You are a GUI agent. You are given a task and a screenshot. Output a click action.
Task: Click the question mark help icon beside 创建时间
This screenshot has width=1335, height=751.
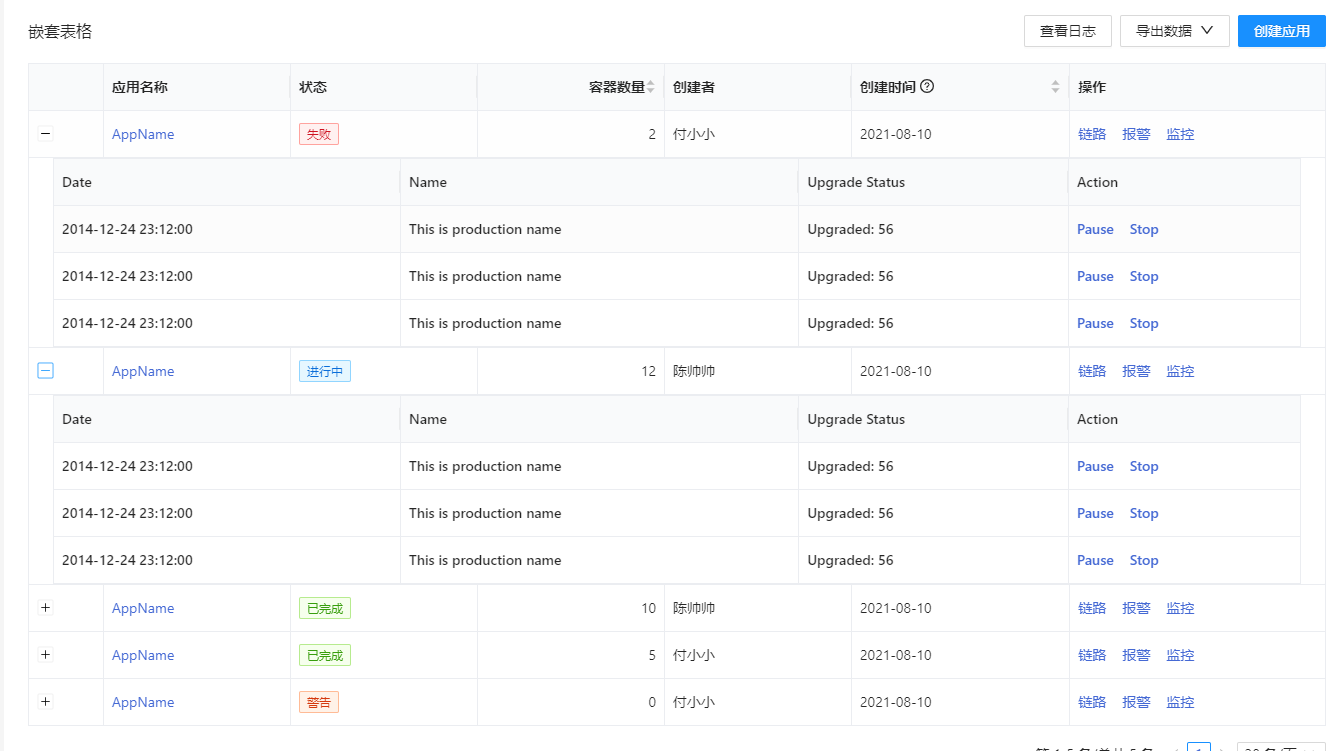coord(929,86)
